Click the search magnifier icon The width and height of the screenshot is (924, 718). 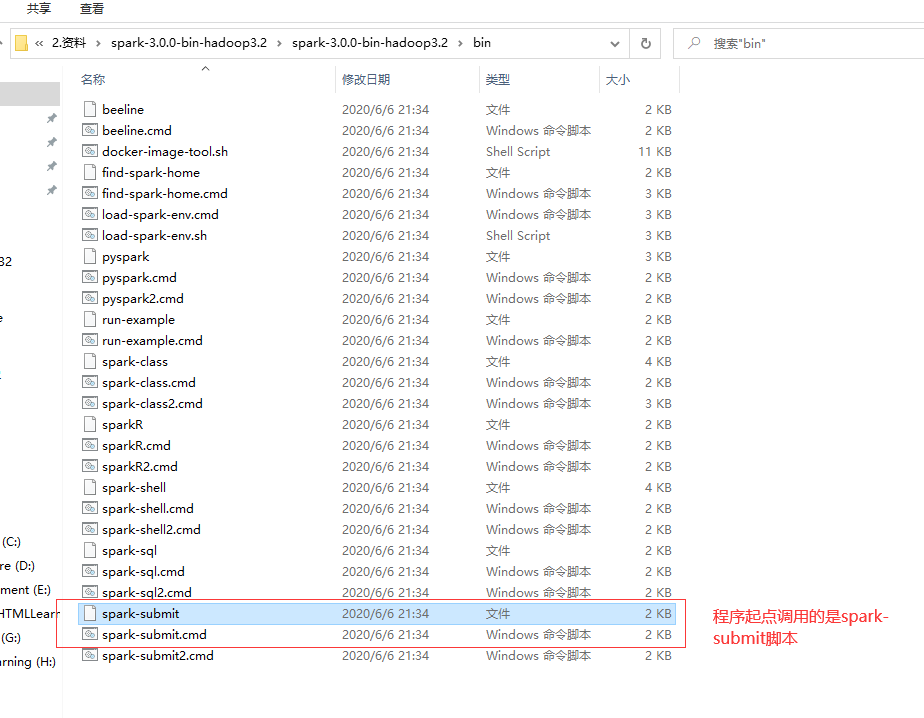694,43
